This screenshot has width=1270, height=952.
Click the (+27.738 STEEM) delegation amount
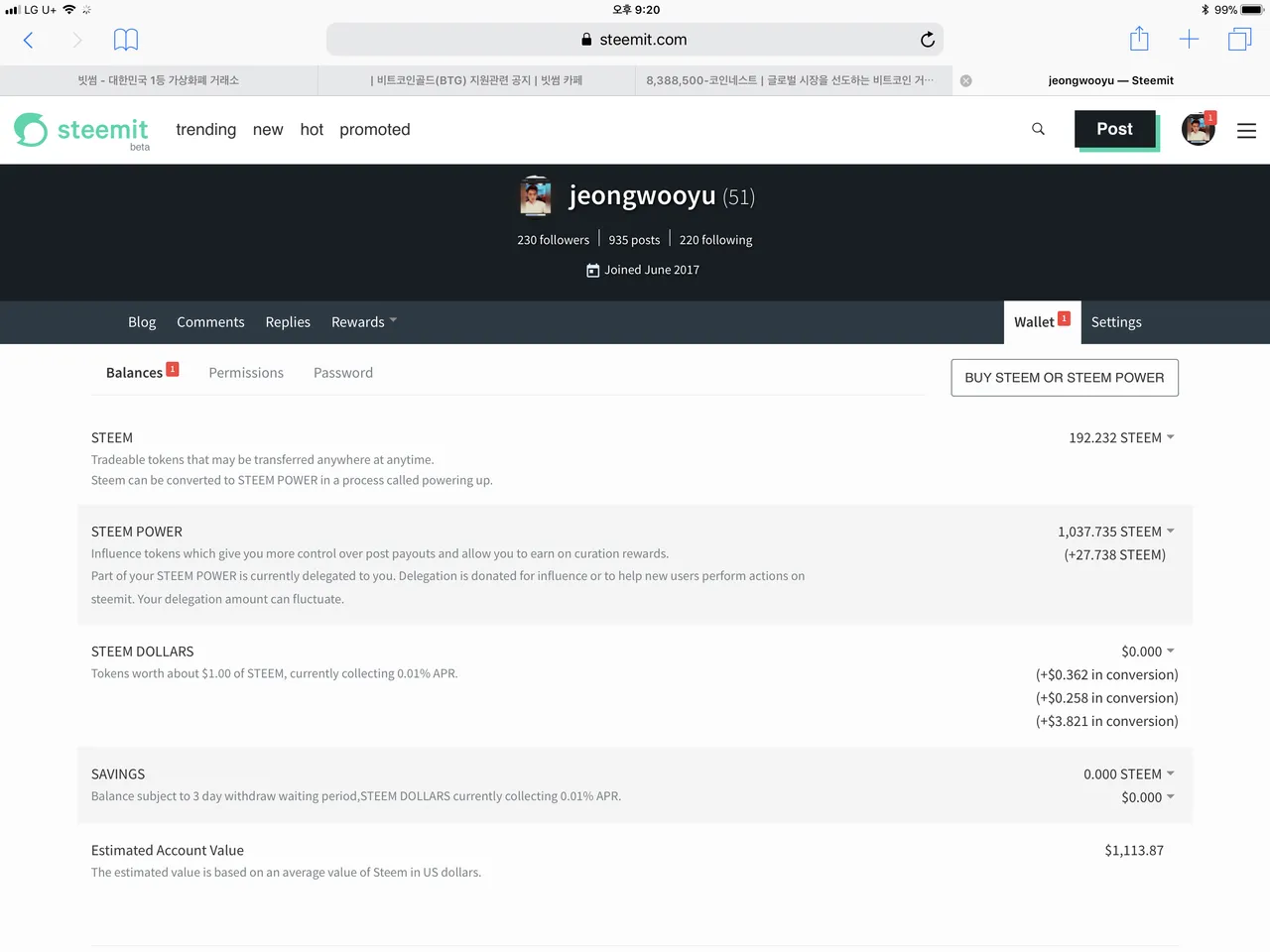pyautogui.click(x=1115, y=555)
